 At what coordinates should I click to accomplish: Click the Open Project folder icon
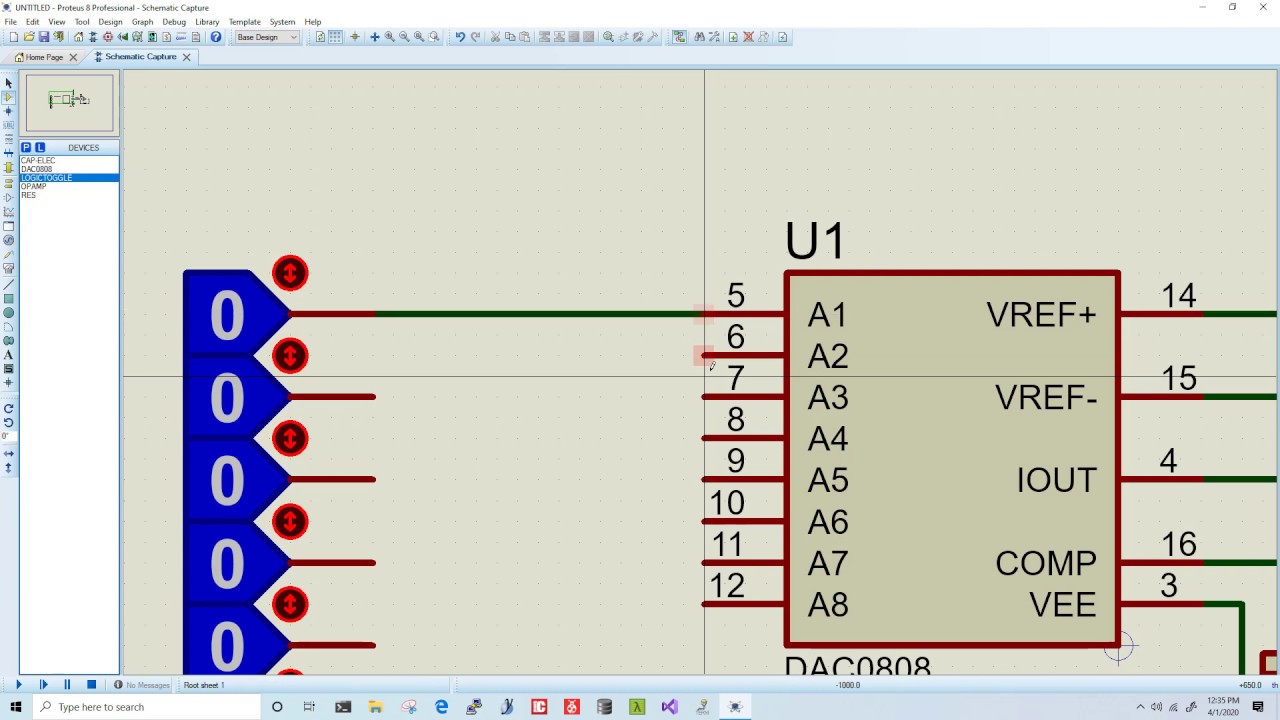(x=28, y=37)
